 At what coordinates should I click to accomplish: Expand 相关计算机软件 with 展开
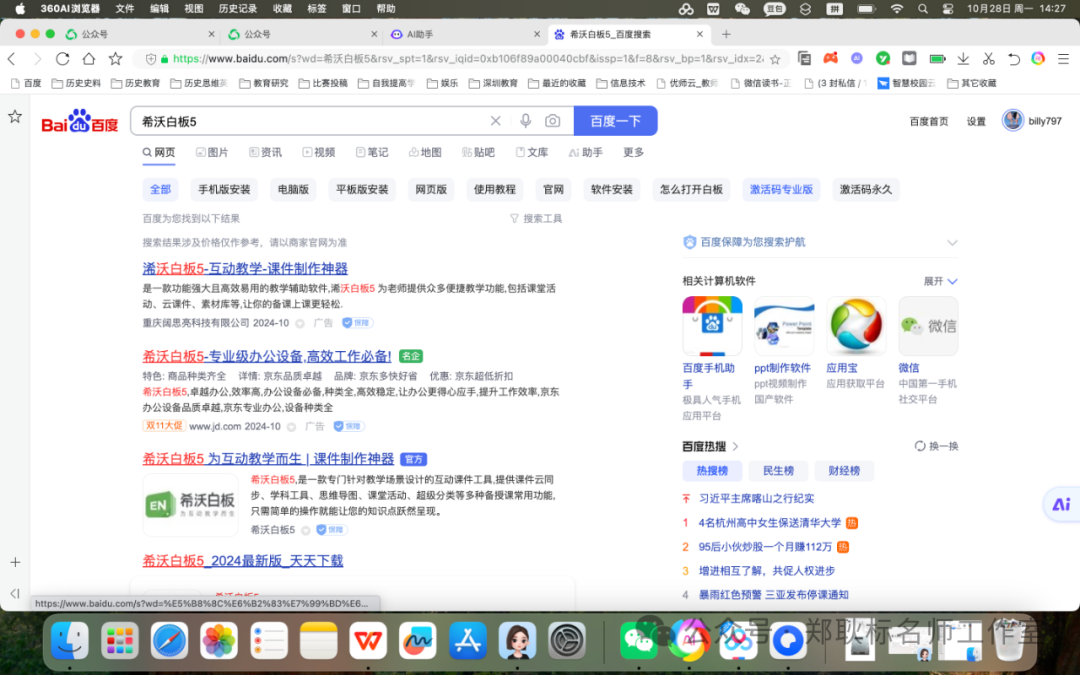coord(940,281)
